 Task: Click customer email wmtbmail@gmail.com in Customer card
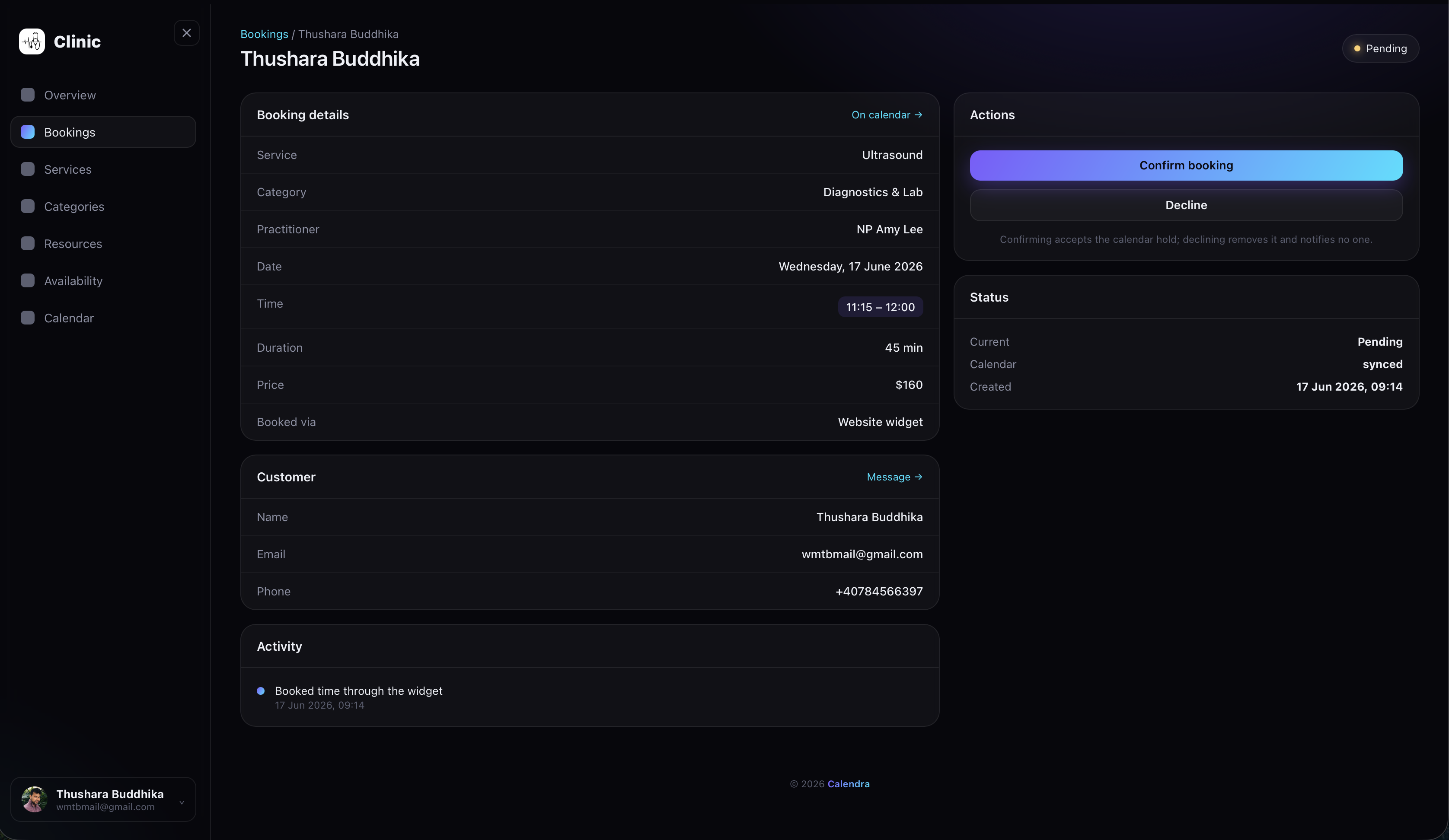(862, 554)
